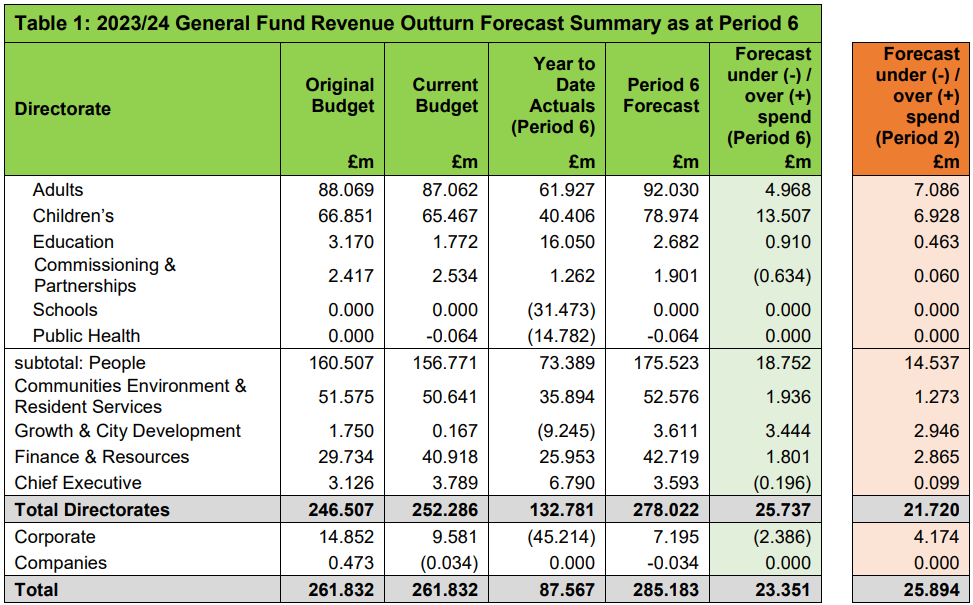973x605 pixels.
Task: Select Finance Period 2 value 2.865
Action: pos(937,457)
